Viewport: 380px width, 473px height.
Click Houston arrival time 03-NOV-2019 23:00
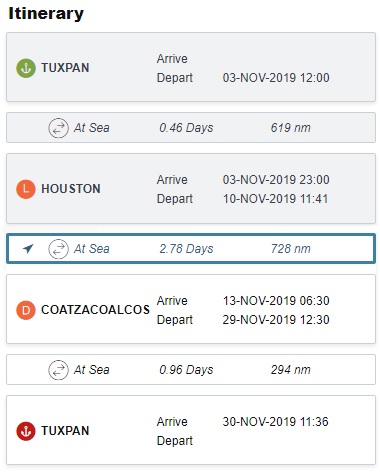tap(276, 180)
